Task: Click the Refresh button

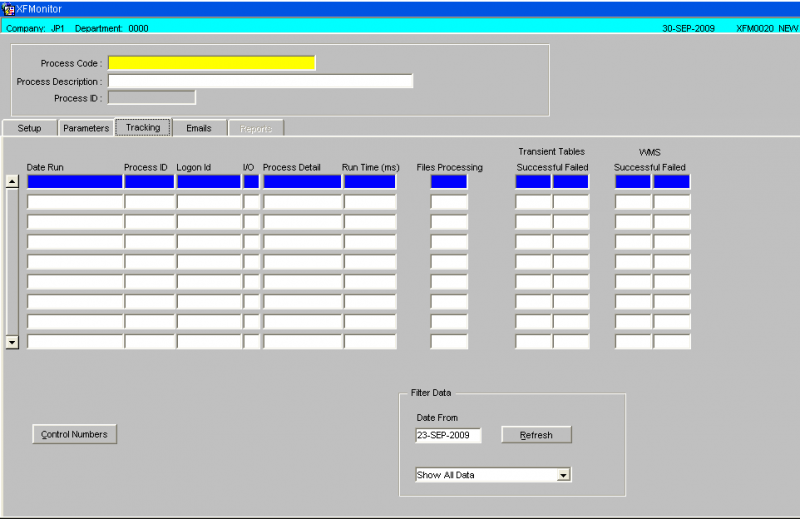Action: [536, 435]
